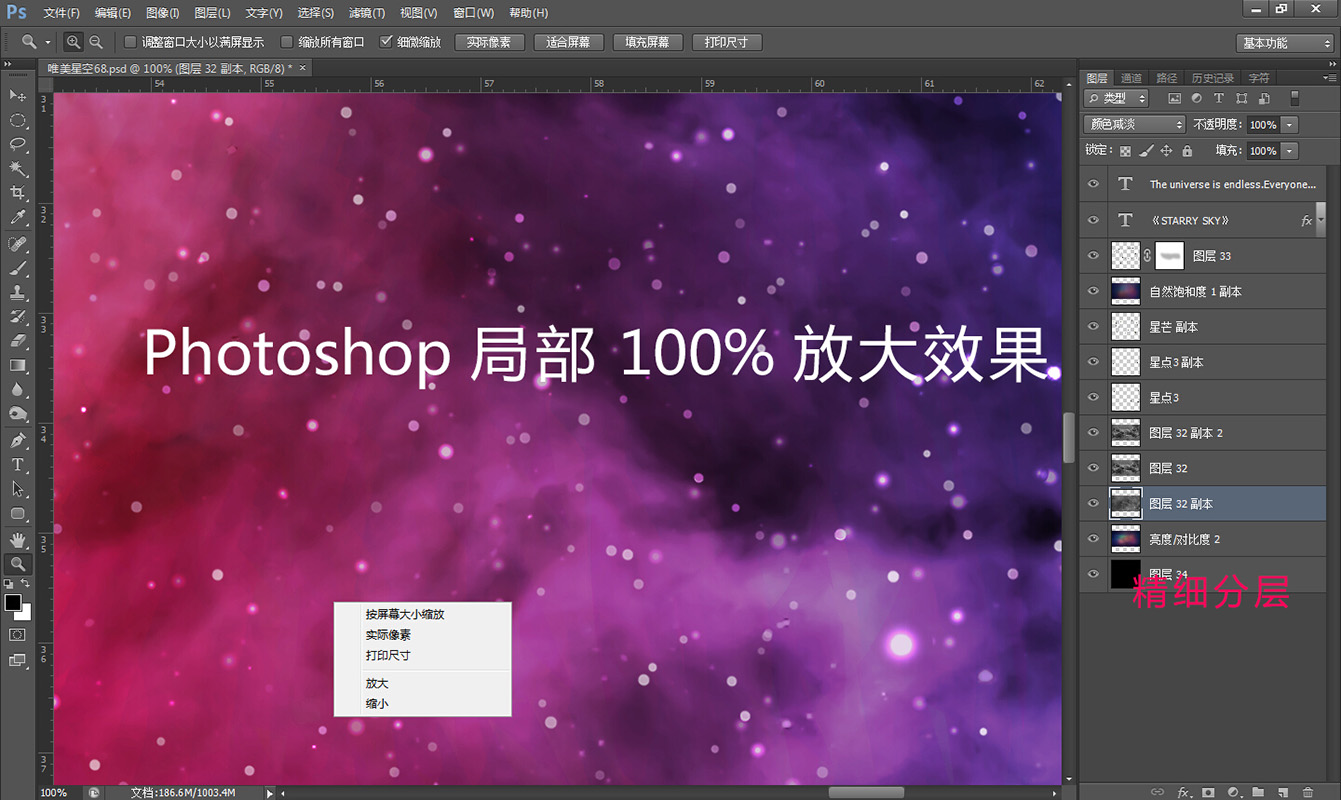Switch to the 通道 tab
This screenshot has width=1341, height=800.
tap(1131, 78)
